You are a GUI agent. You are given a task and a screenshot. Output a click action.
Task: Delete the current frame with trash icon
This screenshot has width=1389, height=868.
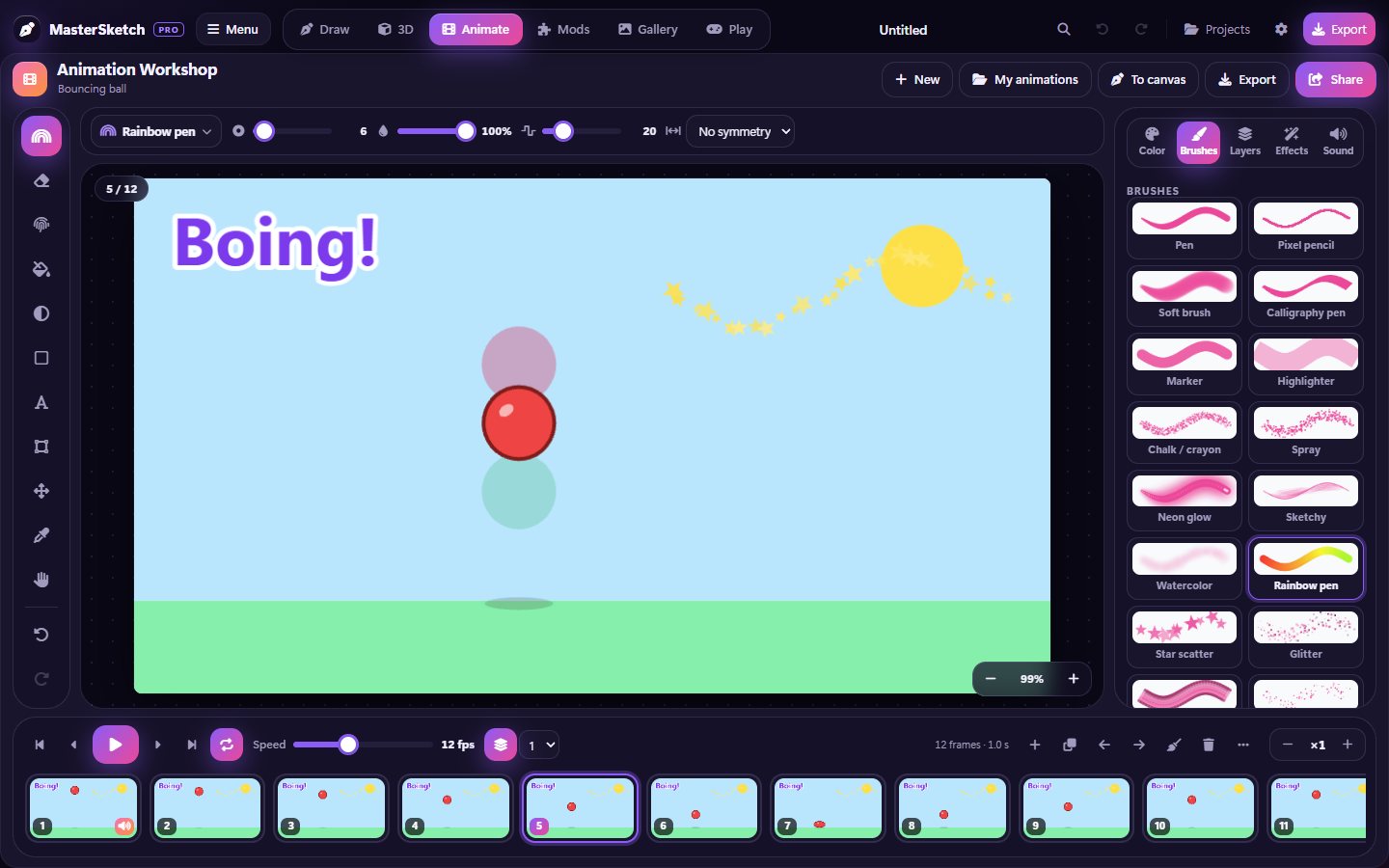click(x=1209, y=745)
